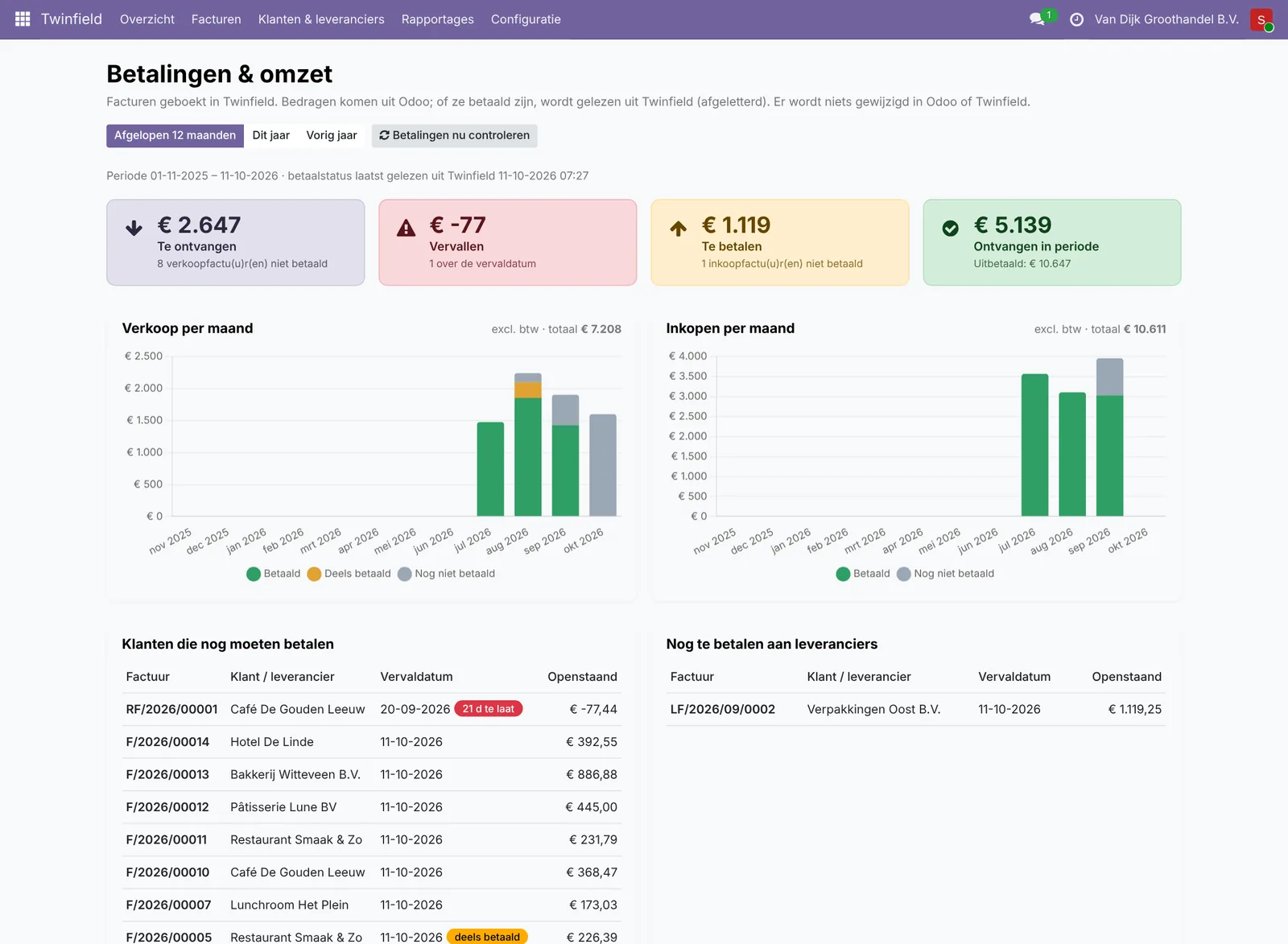
Task: Click the checkmark icon on Ontvangen card
Action: (950, 229)
